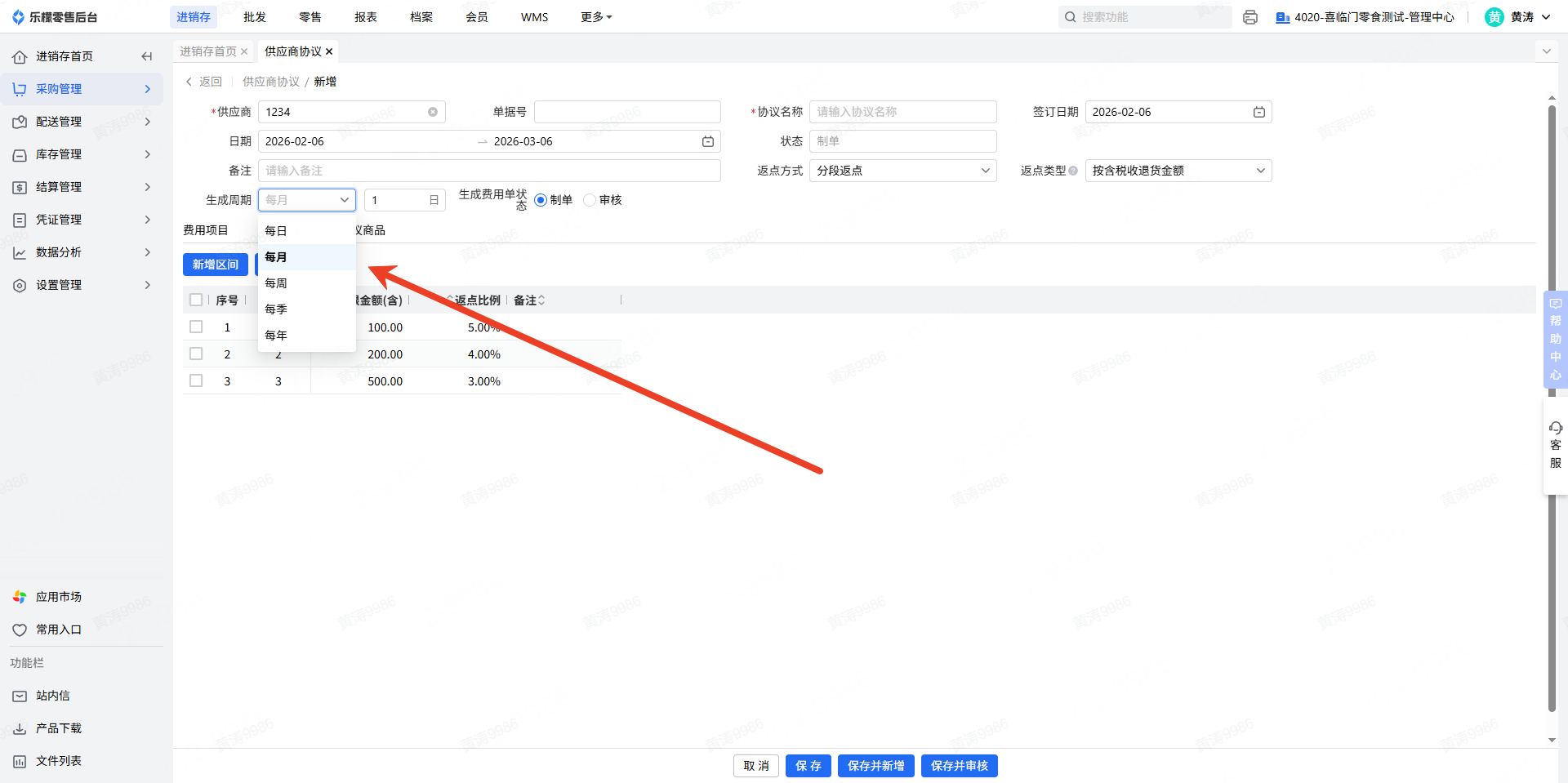Click the 产品下载 download icon
The height and width of the screenshot is (783, 1568).
(x=20, y=728)
